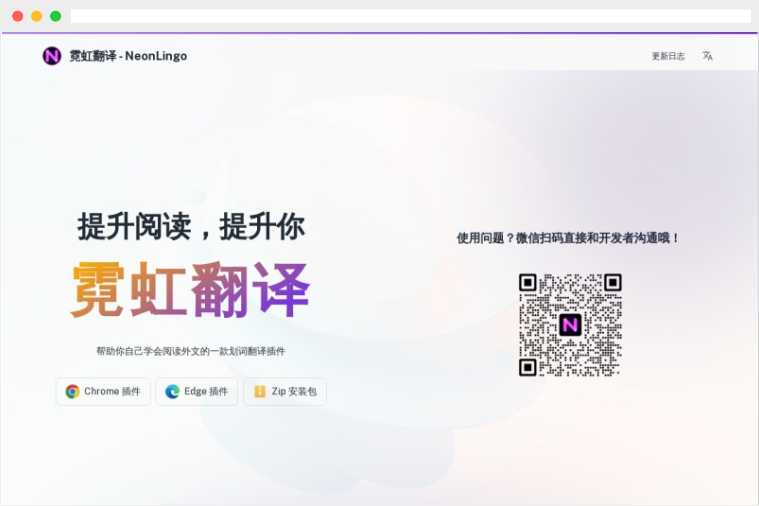Click the WeChat QR code image
This screenshot has height=506, width=759.
[x=570, y=325]
